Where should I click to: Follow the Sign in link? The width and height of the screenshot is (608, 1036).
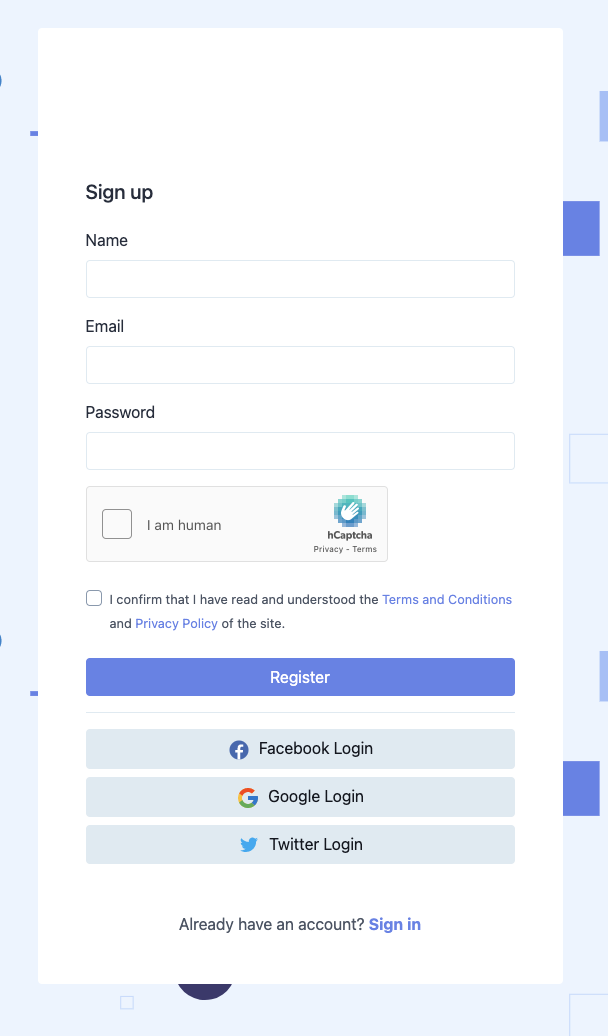395,924
